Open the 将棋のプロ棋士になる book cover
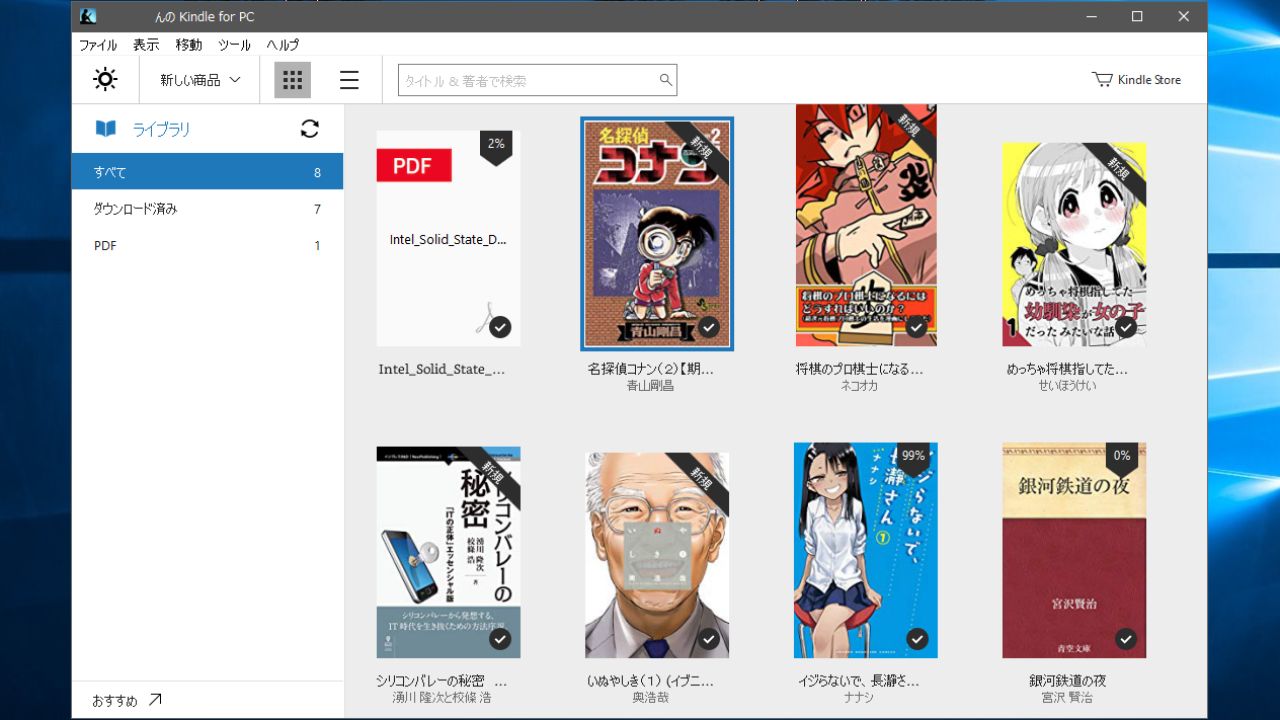 pos(866,225)
